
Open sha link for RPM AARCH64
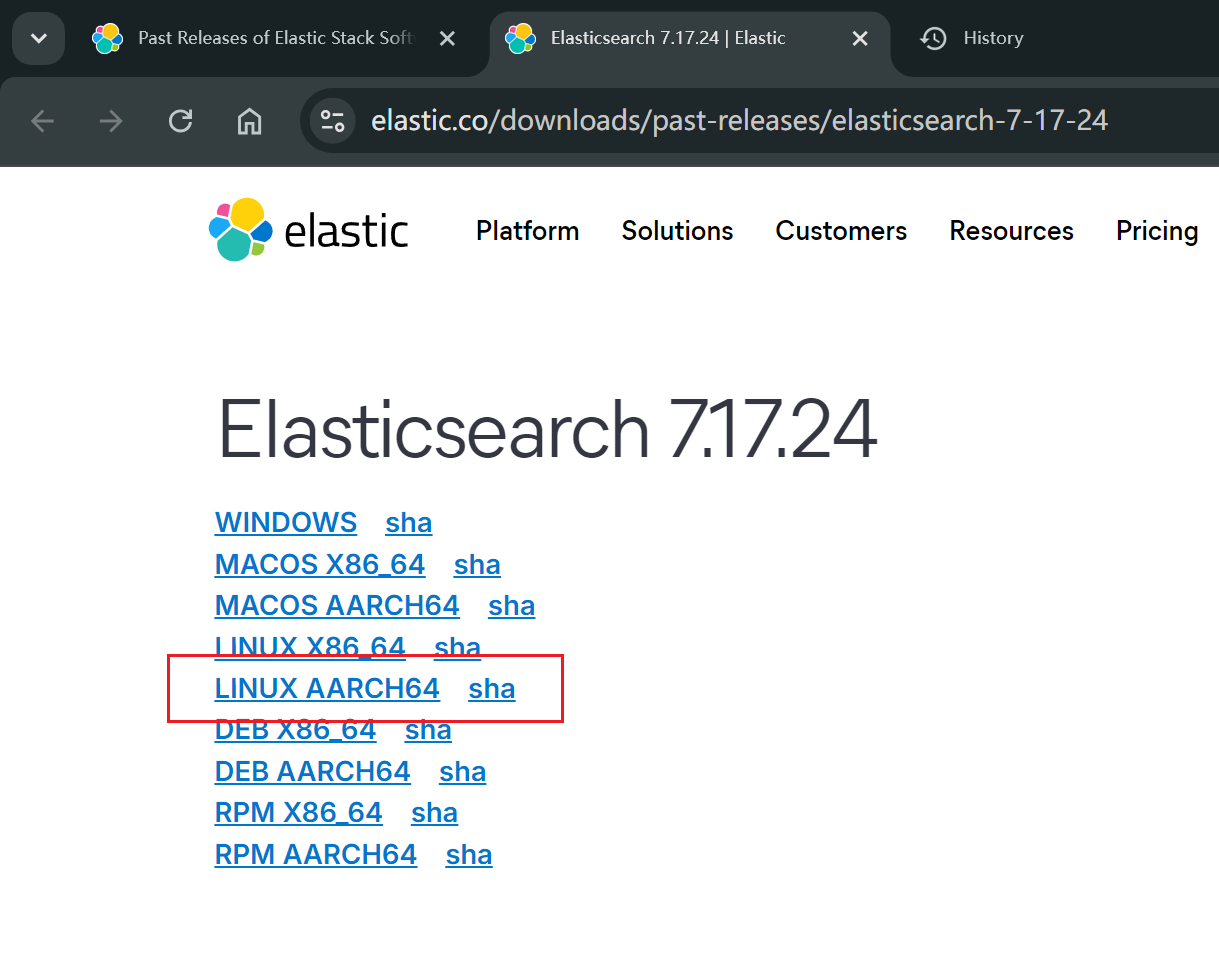click(x=469, y=855)
